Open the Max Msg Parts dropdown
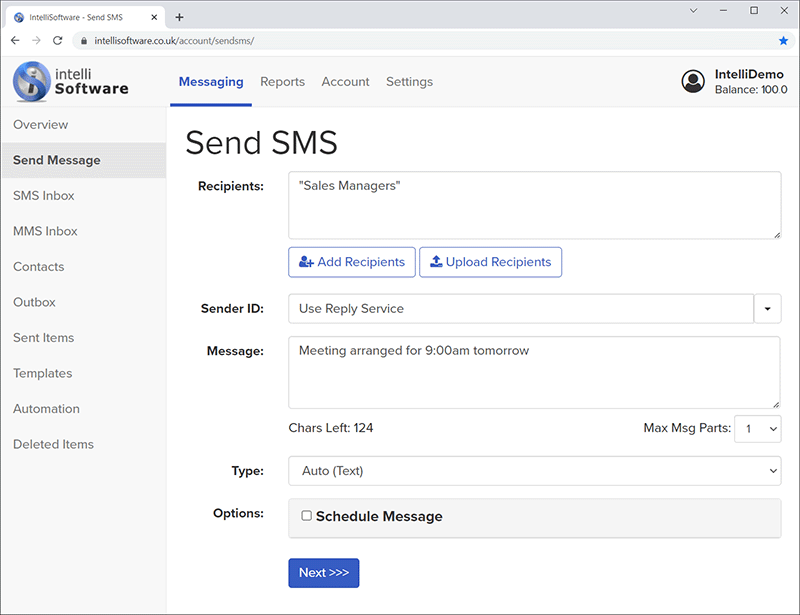This screenshot has height=615, width=800. 758,428
